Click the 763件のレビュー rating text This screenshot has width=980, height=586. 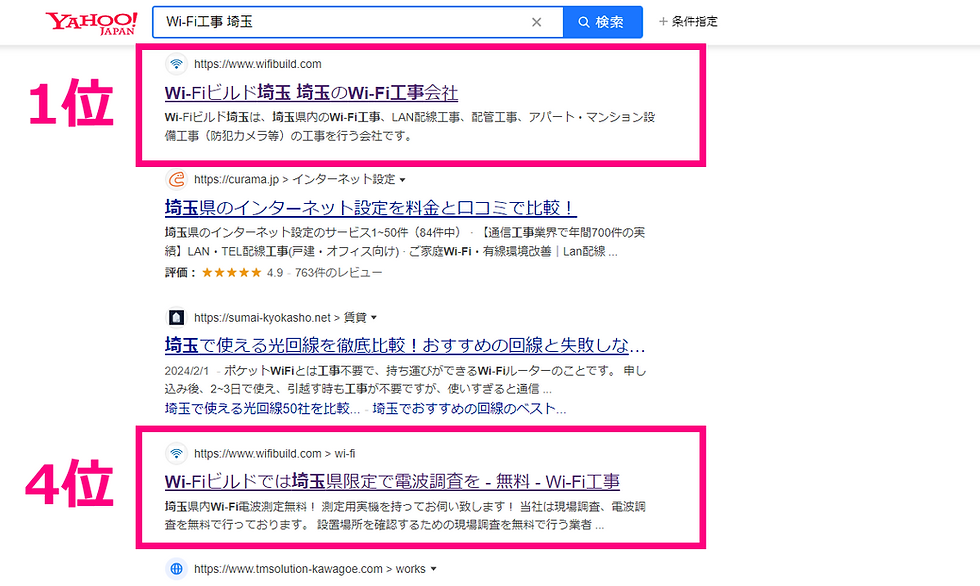coord(338,273)
